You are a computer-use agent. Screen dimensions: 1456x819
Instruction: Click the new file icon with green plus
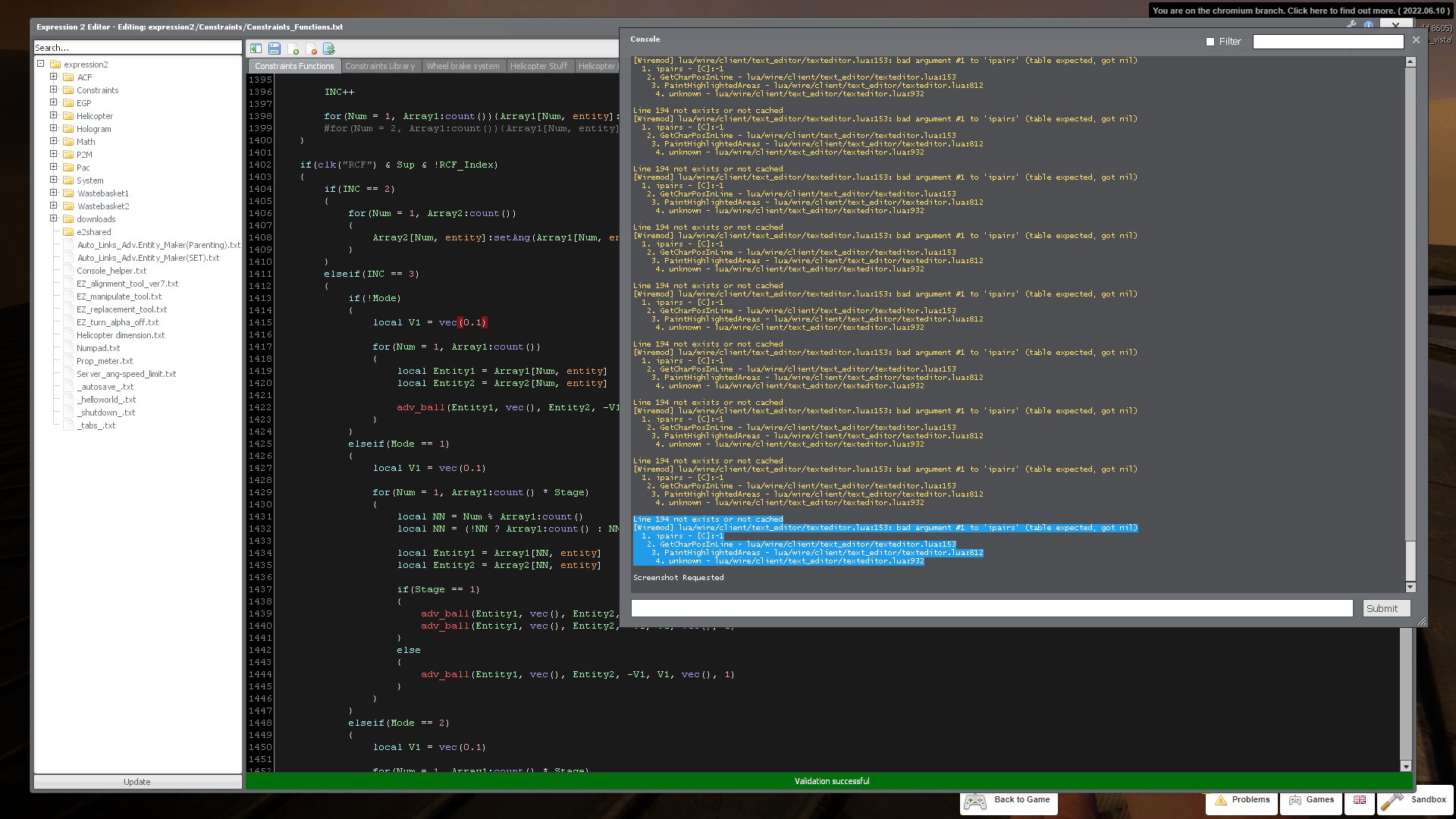coord(294,49)
